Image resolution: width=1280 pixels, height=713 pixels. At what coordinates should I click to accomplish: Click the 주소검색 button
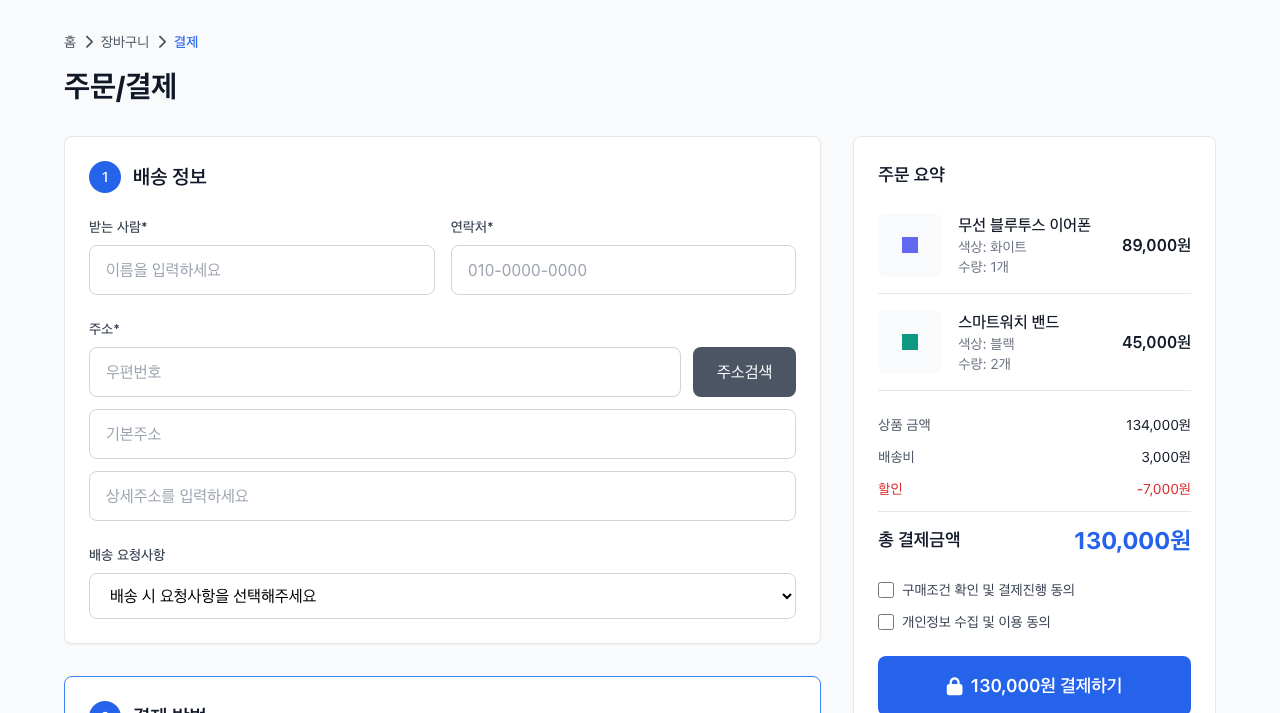[x=744, y=372]
